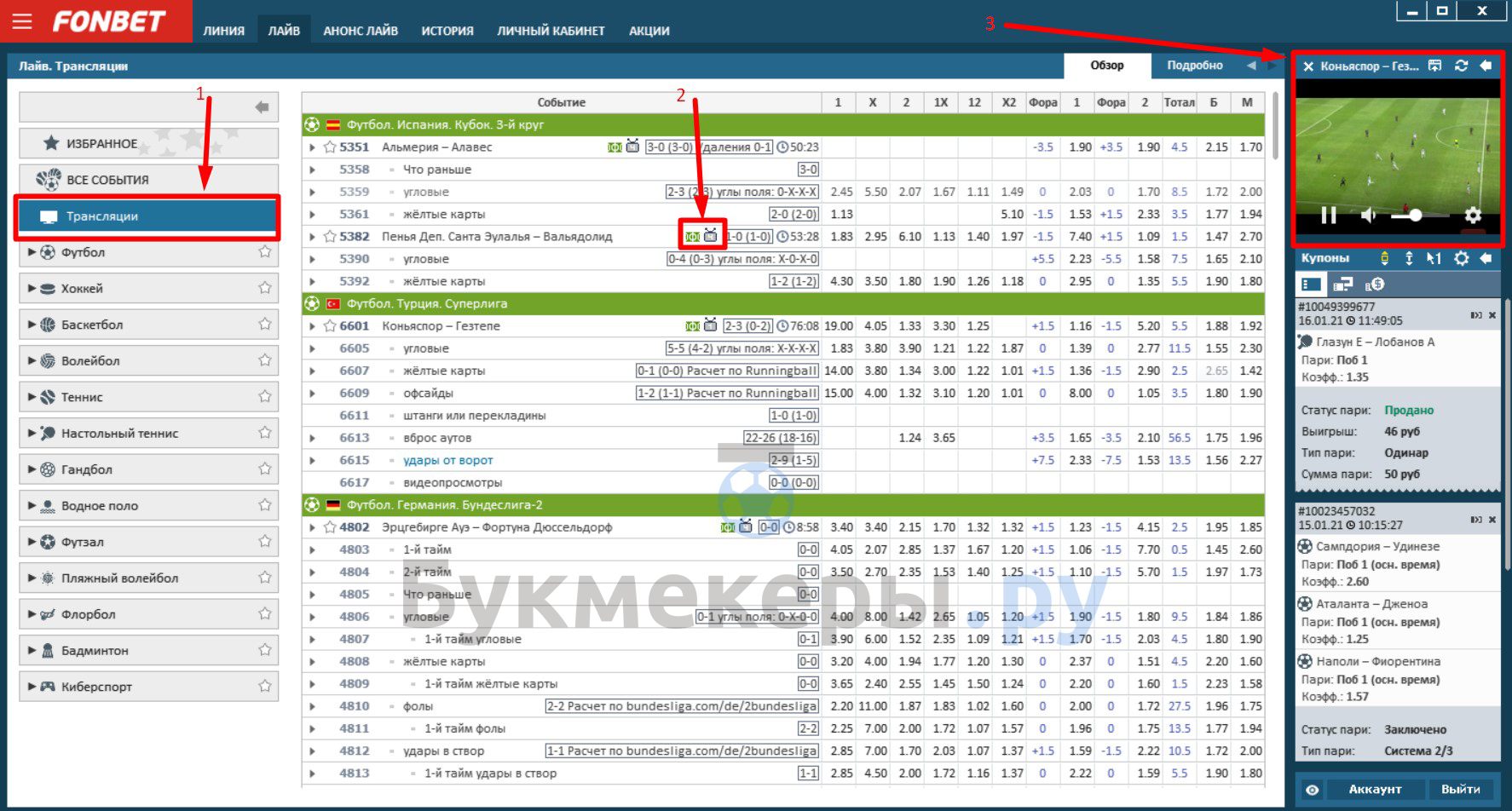Image resolution: width=1512 pixels, height=811 pixels.
Task: Favorite Эрцгебирге Ауэ – Фортуна Дюссельдорф star
Action: pyautogui.click(x=330, y=526)
